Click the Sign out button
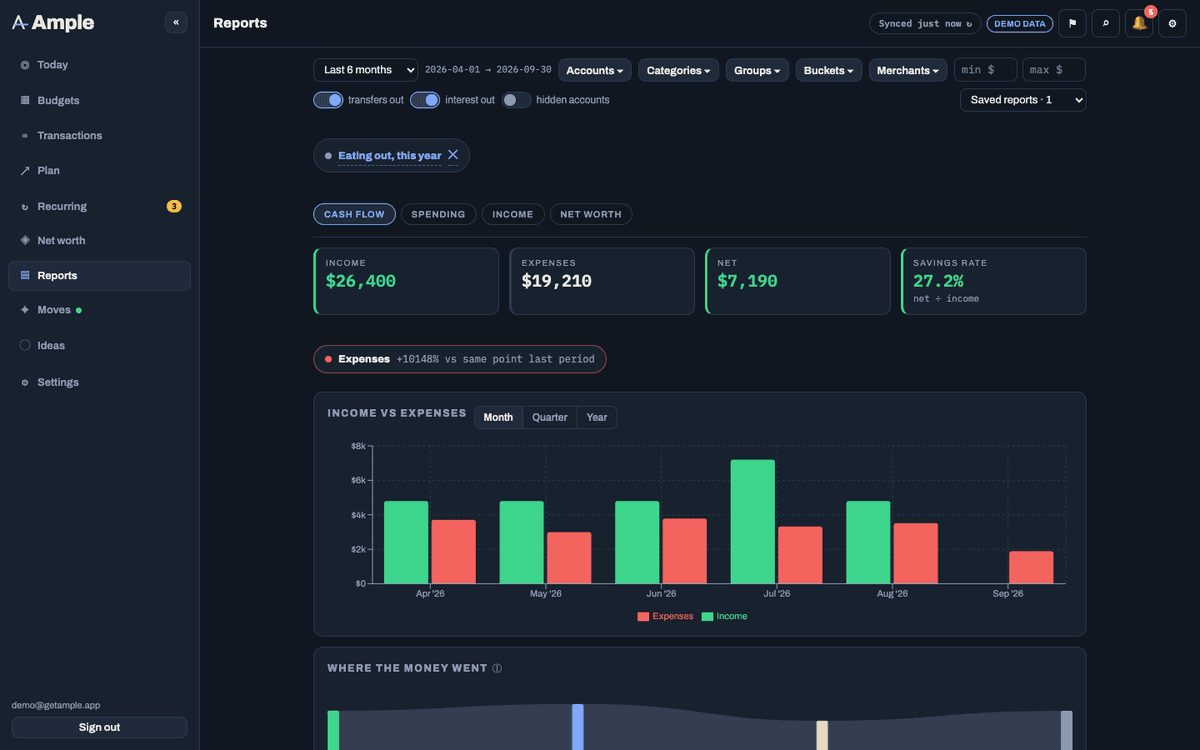The image size is (1200, 750). [x=99, y=727]
